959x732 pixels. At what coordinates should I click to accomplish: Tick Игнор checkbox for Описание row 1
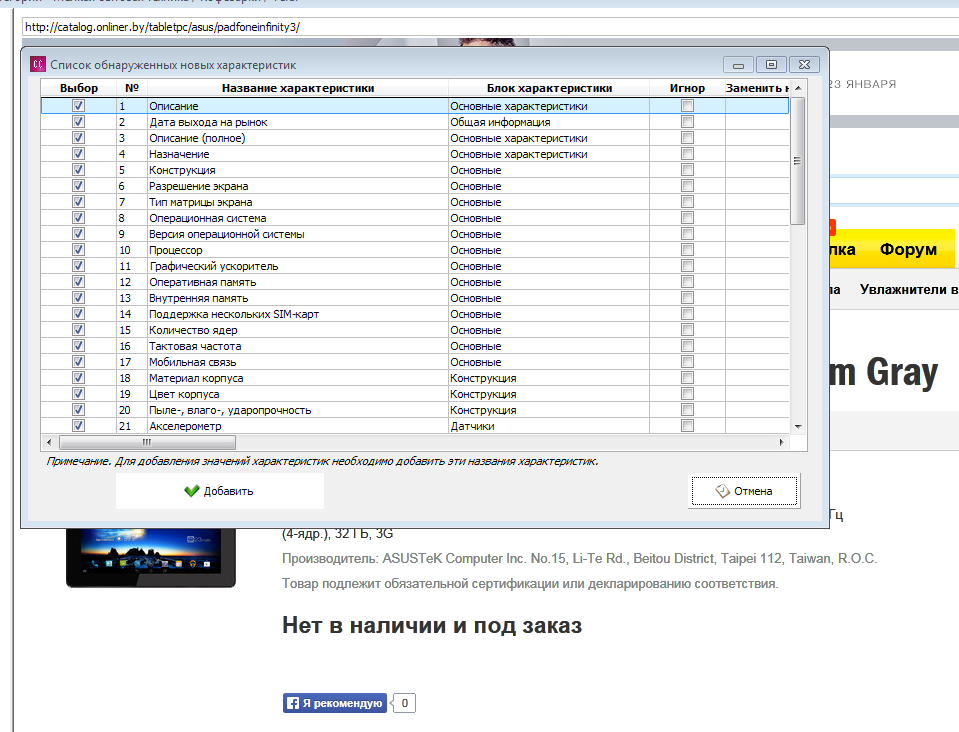click(x=687, y=106)
